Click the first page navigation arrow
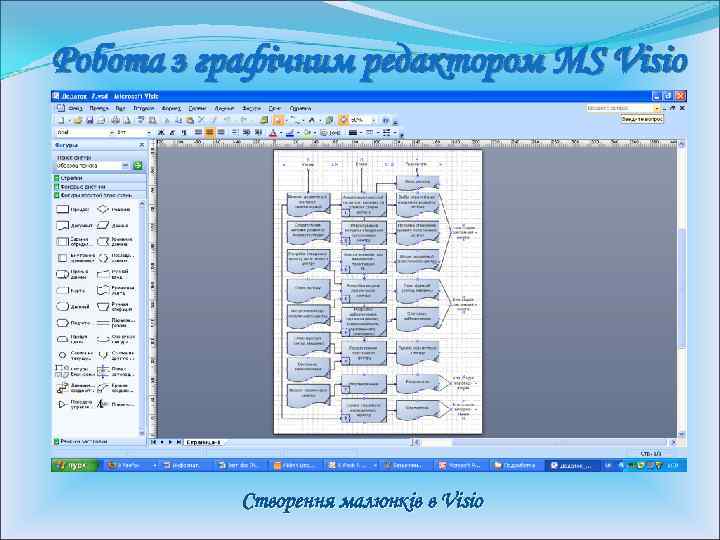The height and width of the screenshot is (540, 720). (x=153, y=442)
